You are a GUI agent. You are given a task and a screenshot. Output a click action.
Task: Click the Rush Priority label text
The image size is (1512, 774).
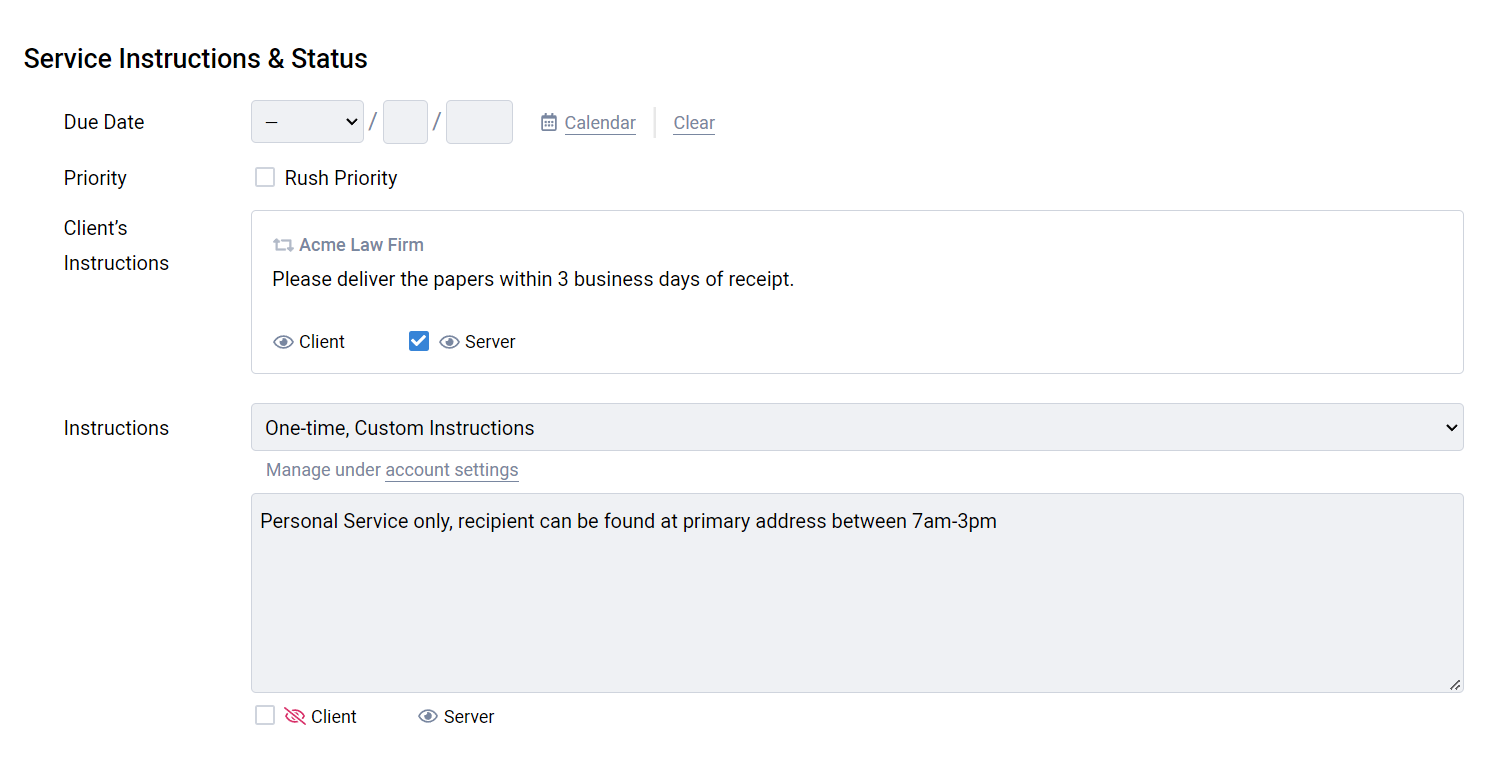click(x=341, y=178)
